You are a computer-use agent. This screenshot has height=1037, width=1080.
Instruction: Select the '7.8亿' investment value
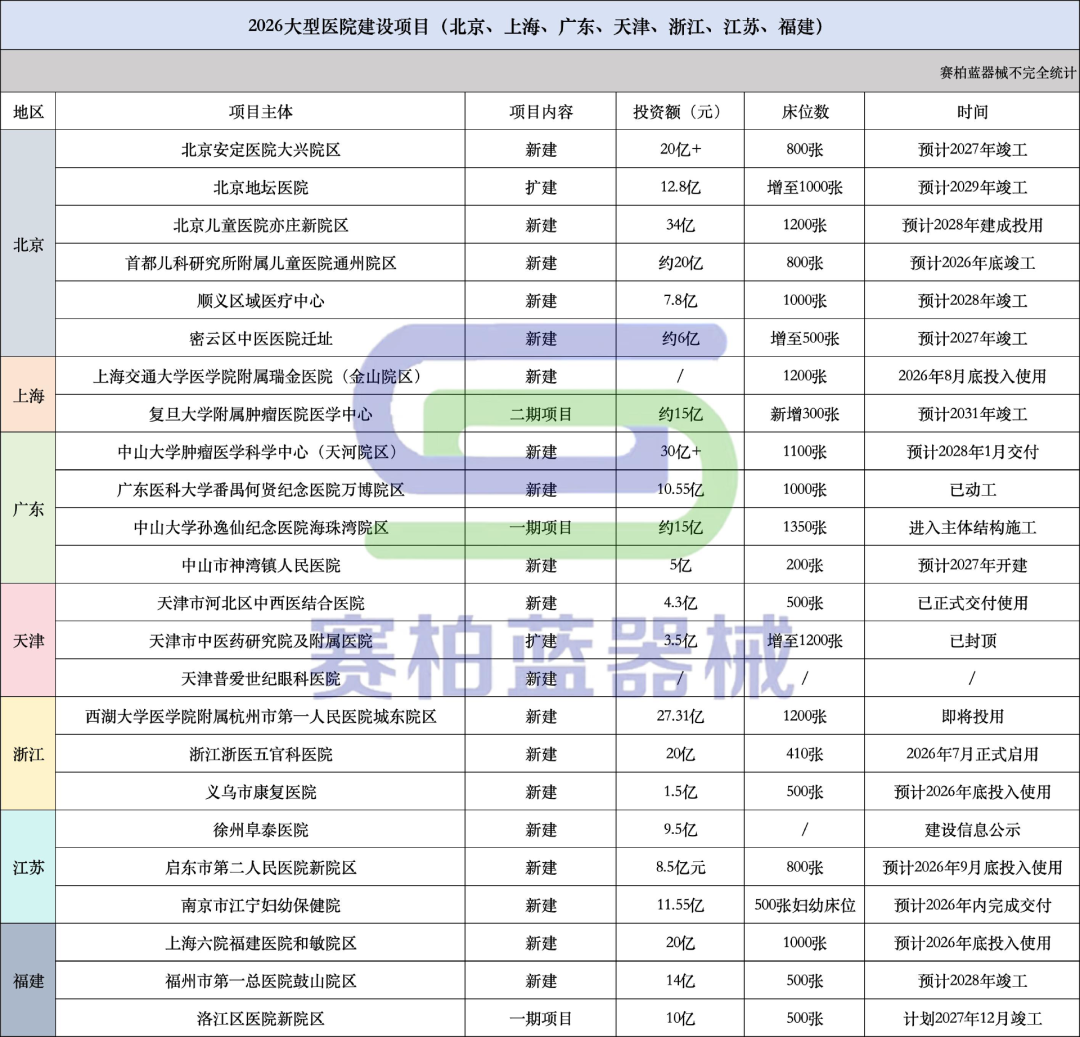[680, 301]
